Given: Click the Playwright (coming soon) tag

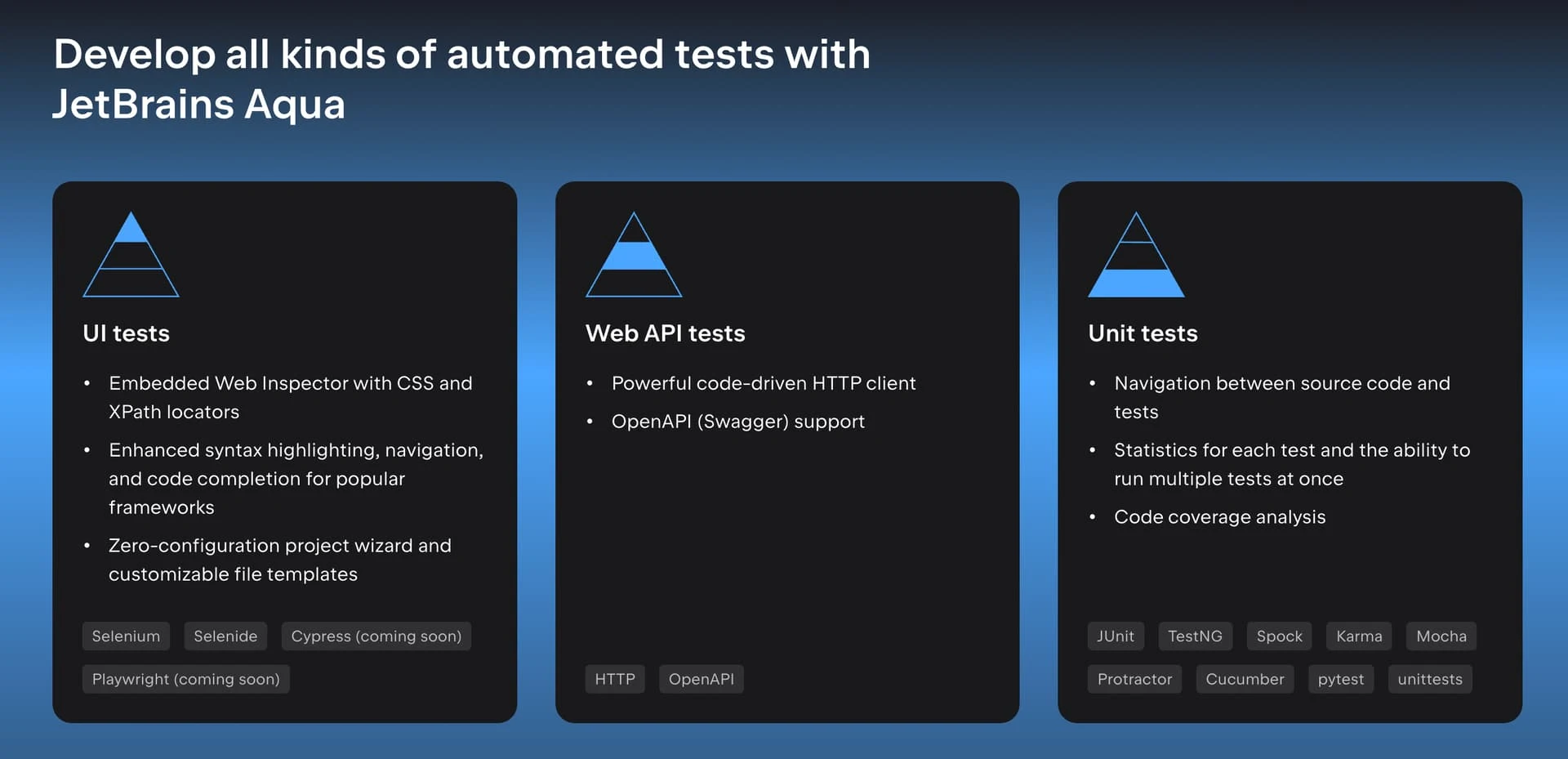Looking at the screenshot, I should [186, 679].
